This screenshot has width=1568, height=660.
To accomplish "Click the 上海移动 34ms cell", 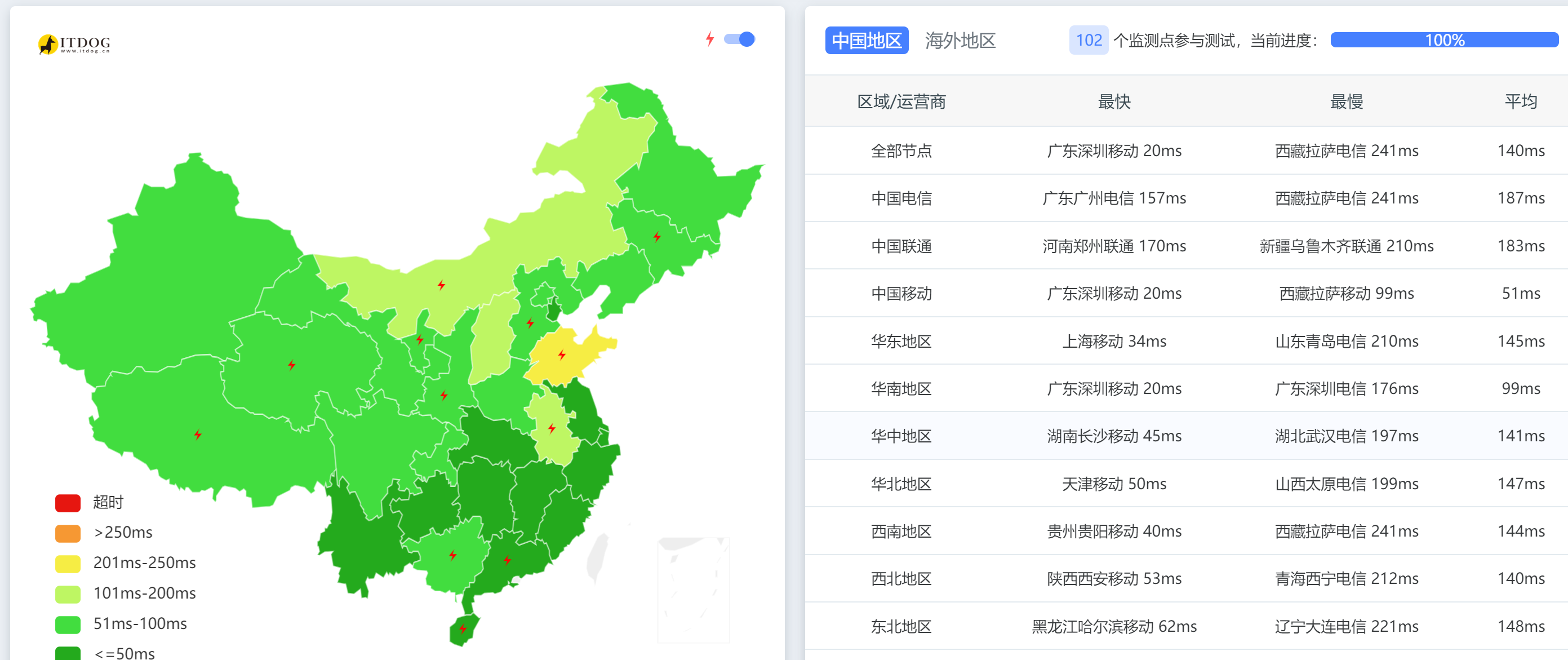I will 1114,341.
